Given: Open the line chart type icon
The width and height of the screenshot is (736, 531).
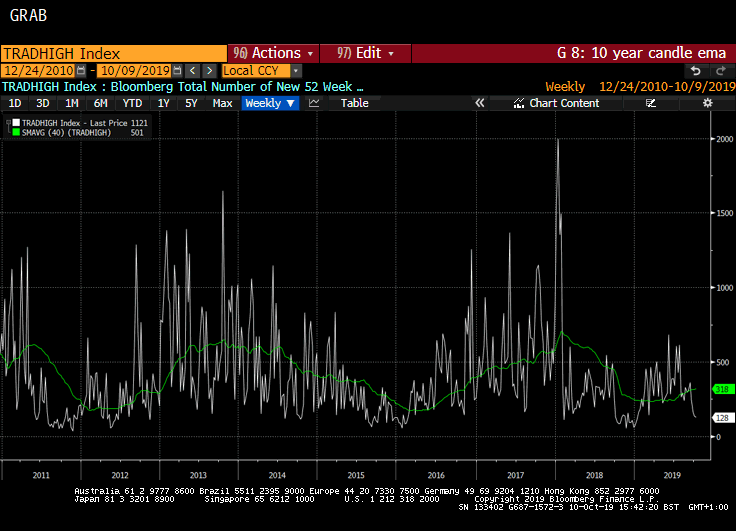Looking at the screenshot, I should point(314,103).
